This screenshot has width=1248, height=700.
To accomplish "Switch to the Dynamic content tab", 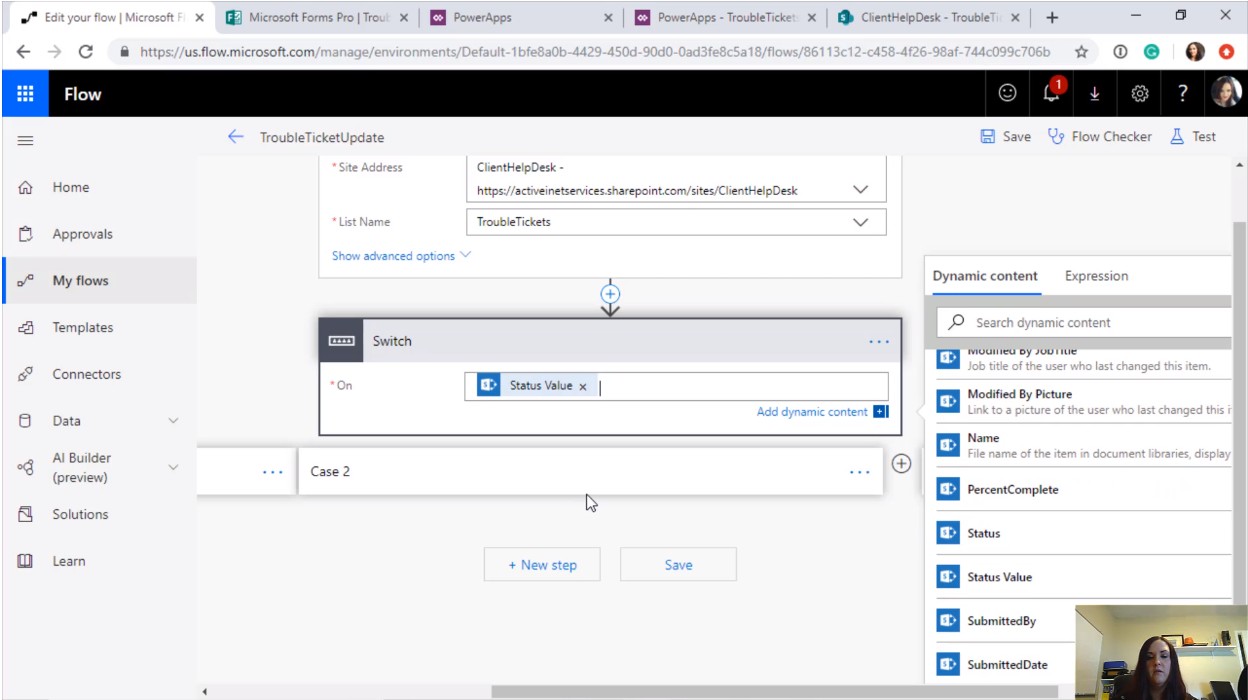I will coord(985,276).
